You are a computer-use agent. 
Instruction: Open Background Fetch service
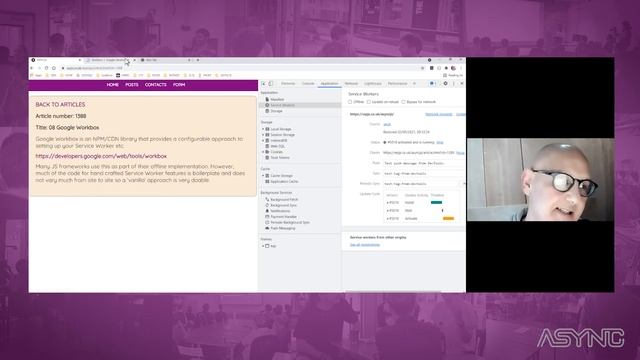(x=284, y=200)
